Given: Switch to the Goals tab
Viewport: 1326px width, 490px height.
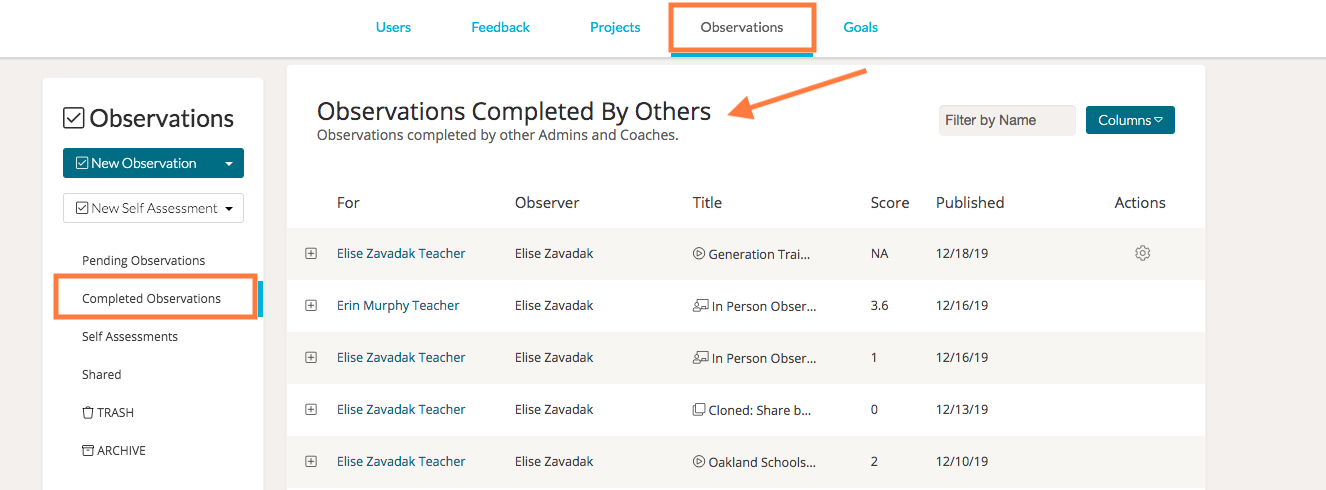Looking at the screenshot, I should [860, 27].
